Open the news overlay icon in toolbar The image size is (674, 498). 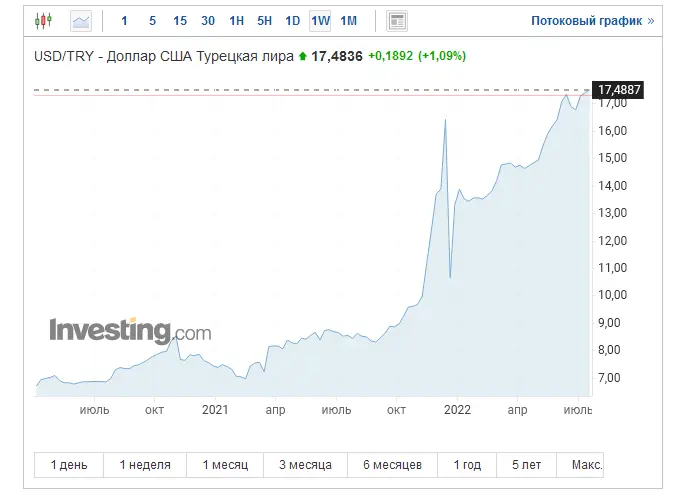(x=397, y=21)
